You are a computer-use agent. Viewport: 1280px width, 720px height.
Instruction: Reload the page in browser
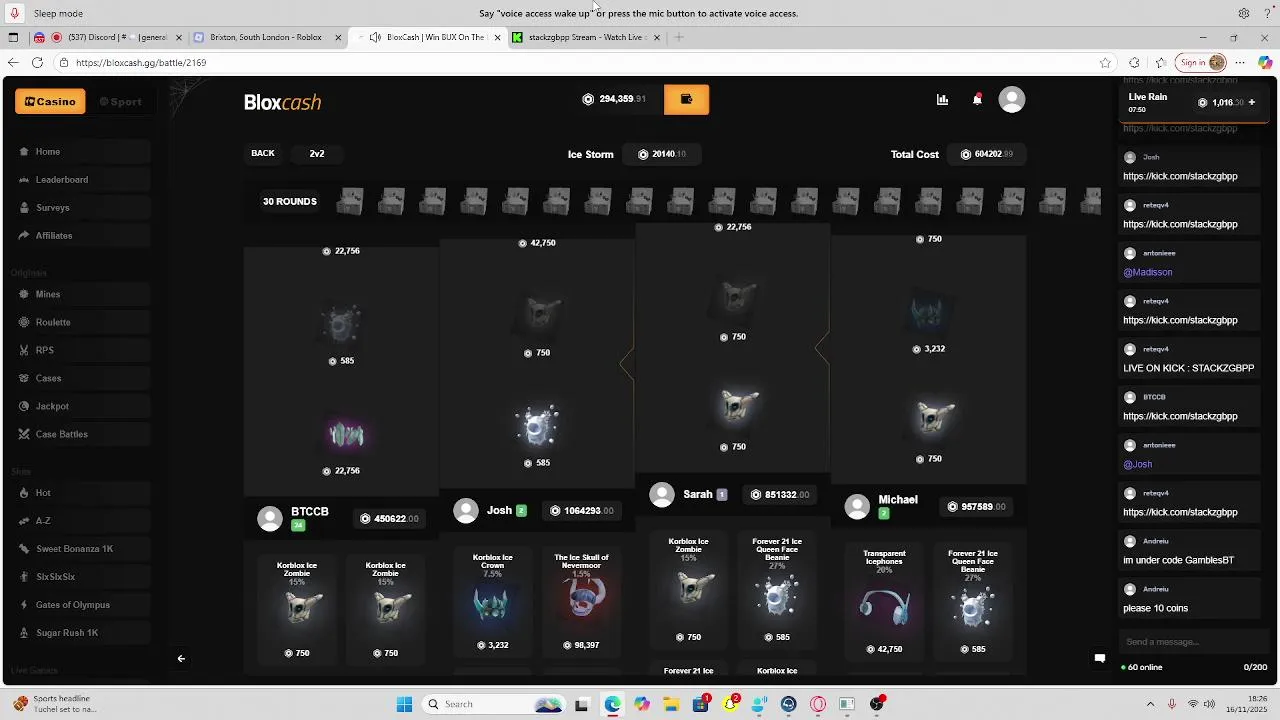pyautogui.click(x=37, y=62)
